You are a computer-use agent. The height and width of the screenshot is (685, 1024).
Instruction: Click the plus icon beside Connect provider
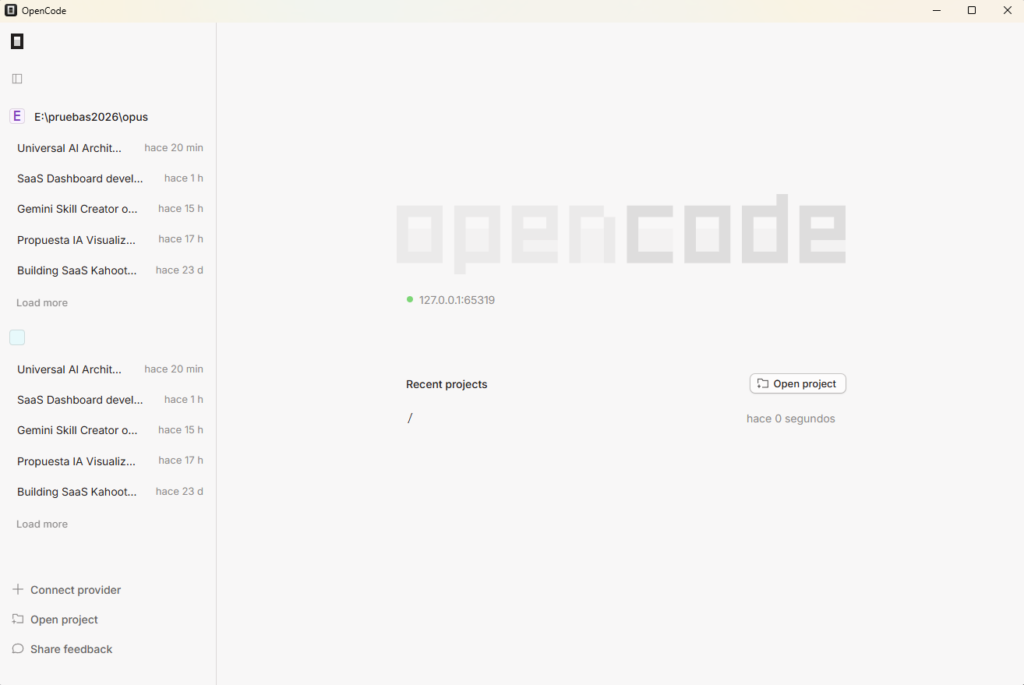[x=17, y=590]
